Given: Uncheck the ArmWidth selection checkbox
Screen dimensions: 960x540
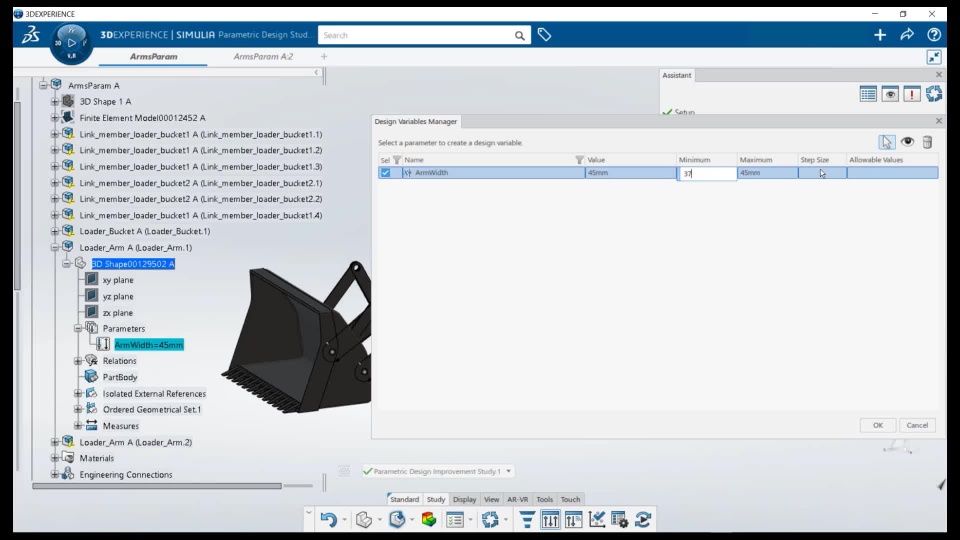Looking at the screenshot, I should (x=385, y=173).
